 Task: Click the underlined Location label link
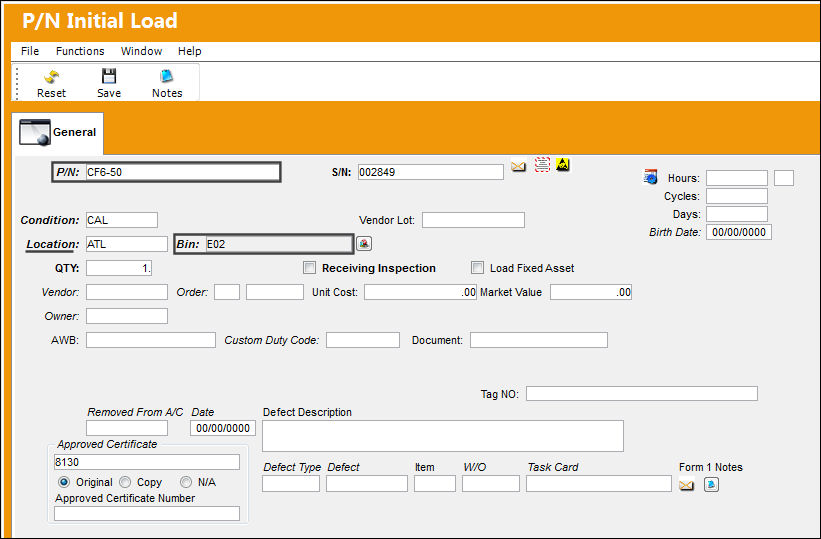tap(52, 244)
